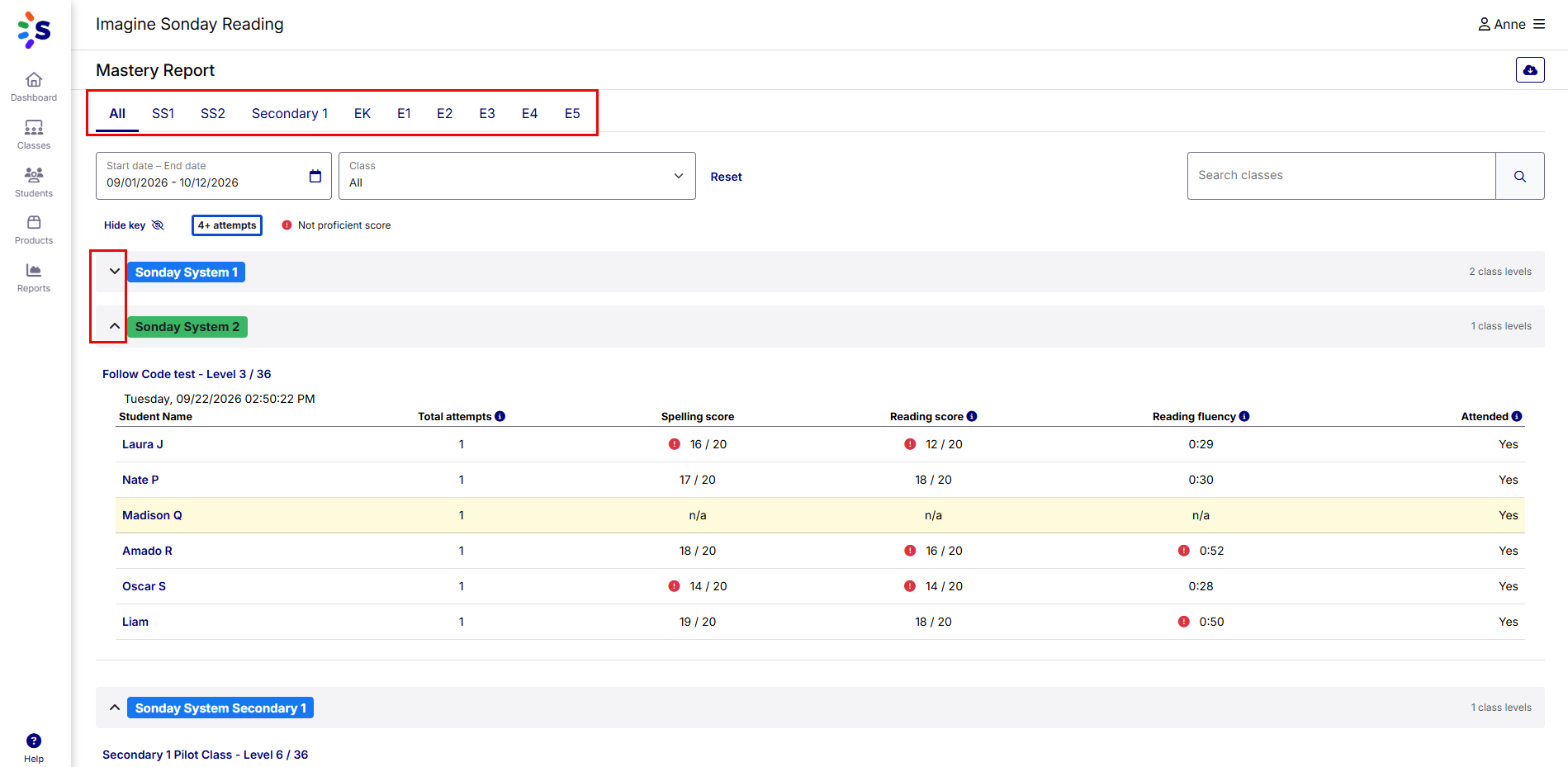1568x767 pixels.
Task: Open the hamburger menu at top right
Action: tap(1539, 24)
